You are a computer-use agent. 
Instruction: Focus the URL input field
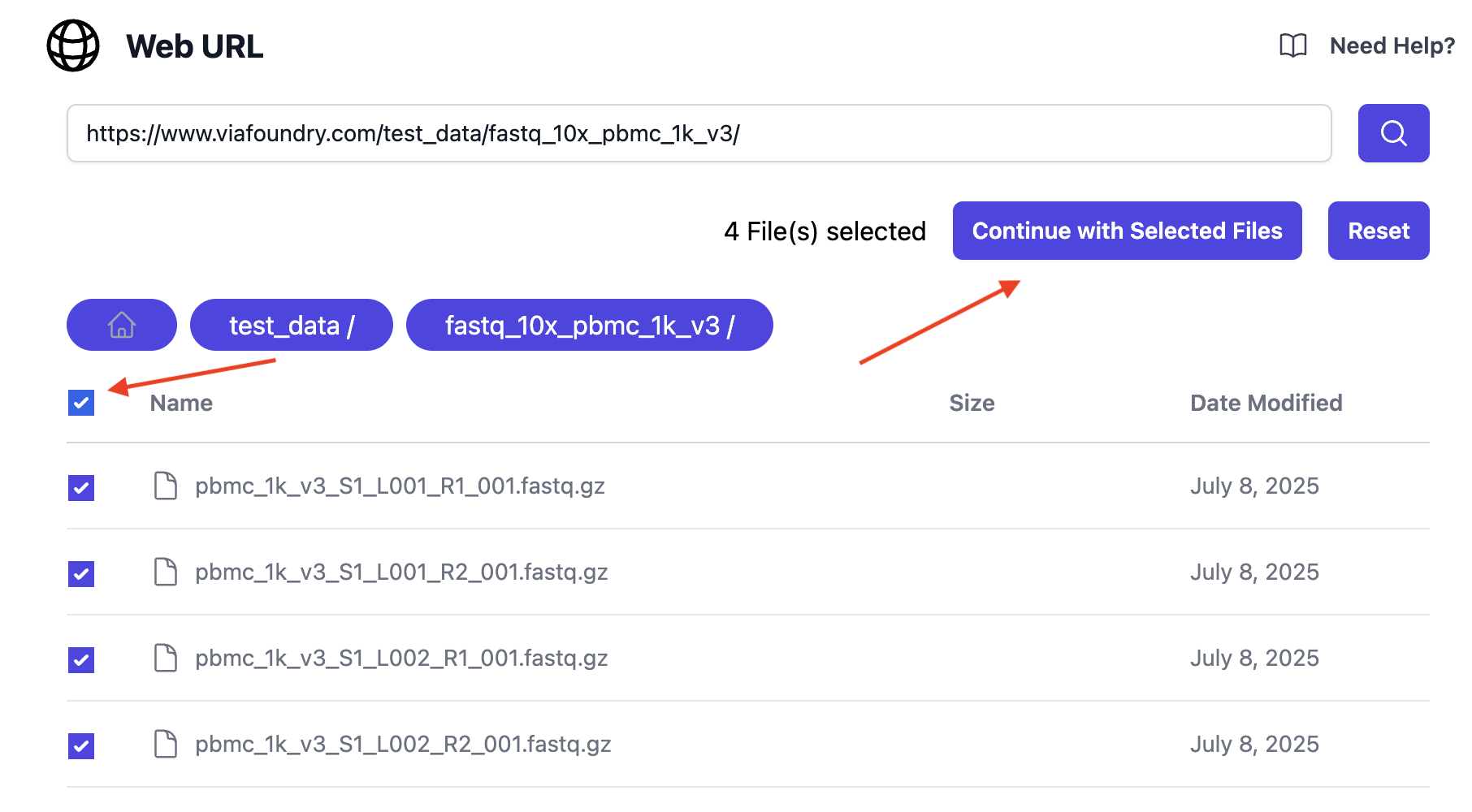pos(699,133)
